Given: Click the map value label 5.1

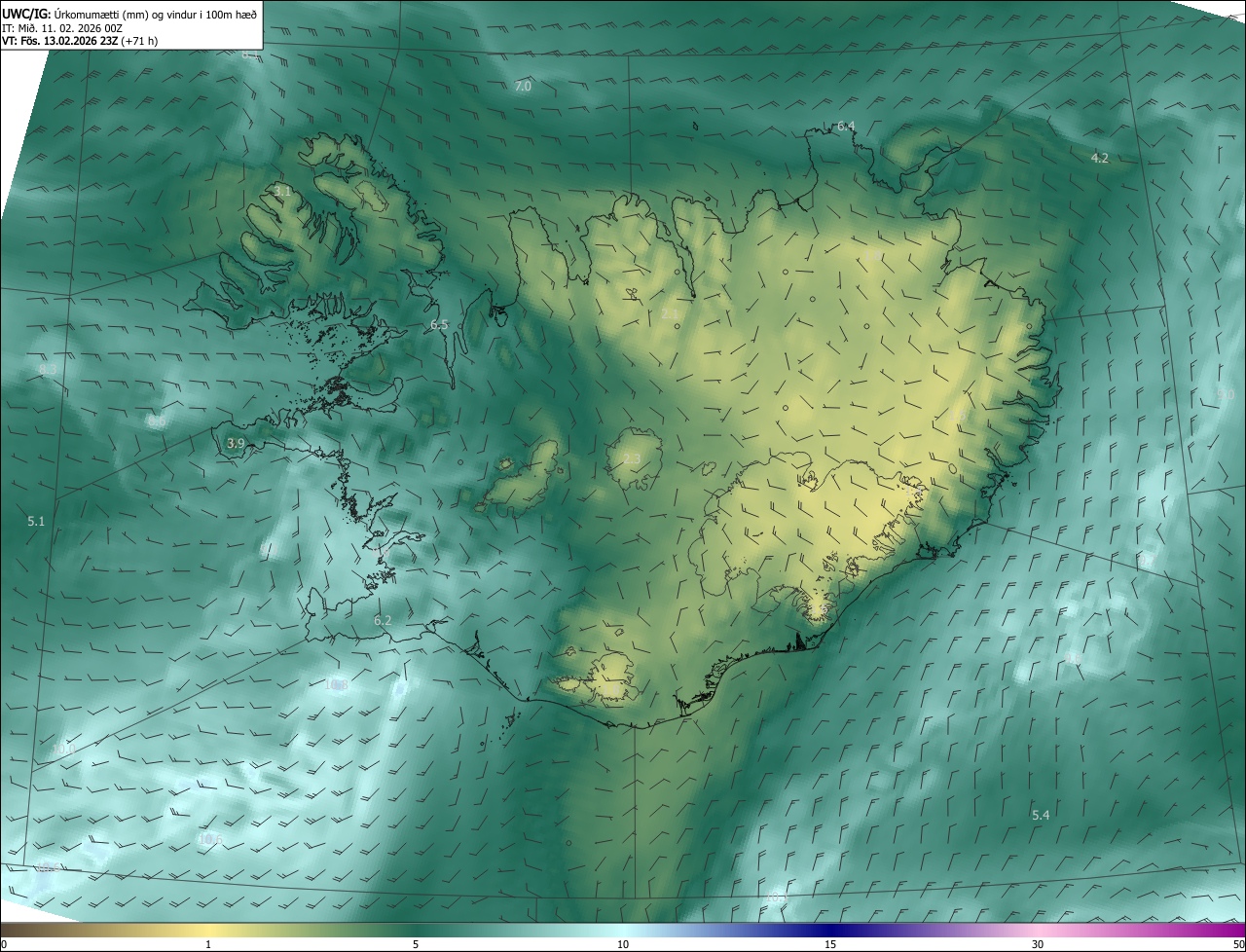Looking at the screenshot, I should (x=36, y=522).
